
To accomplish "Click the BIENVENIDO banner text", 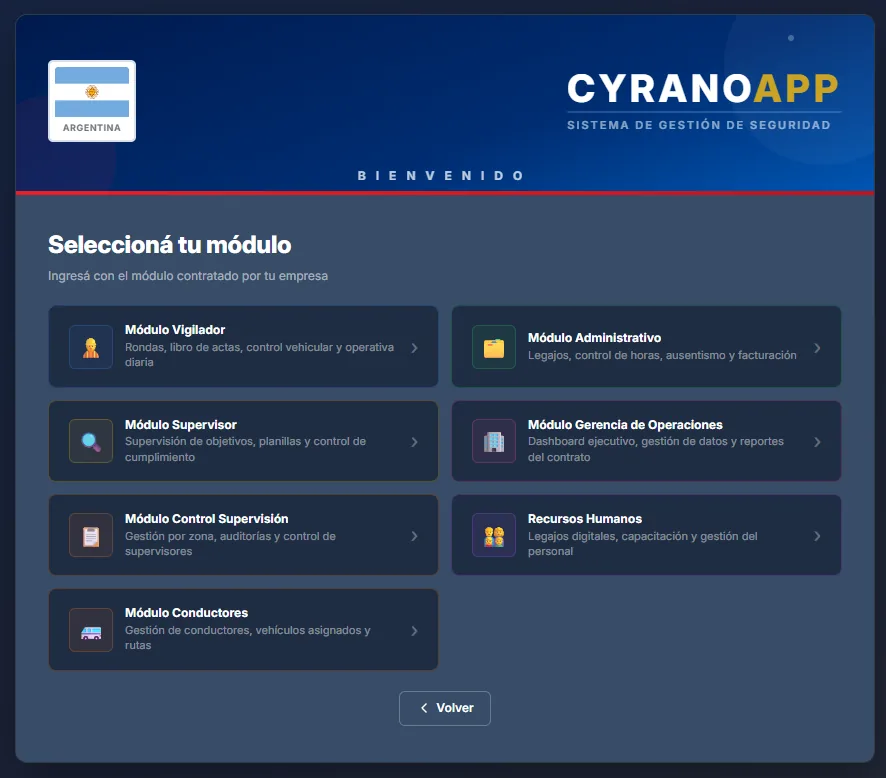I will pyautogui.click(x=441, y=176).
